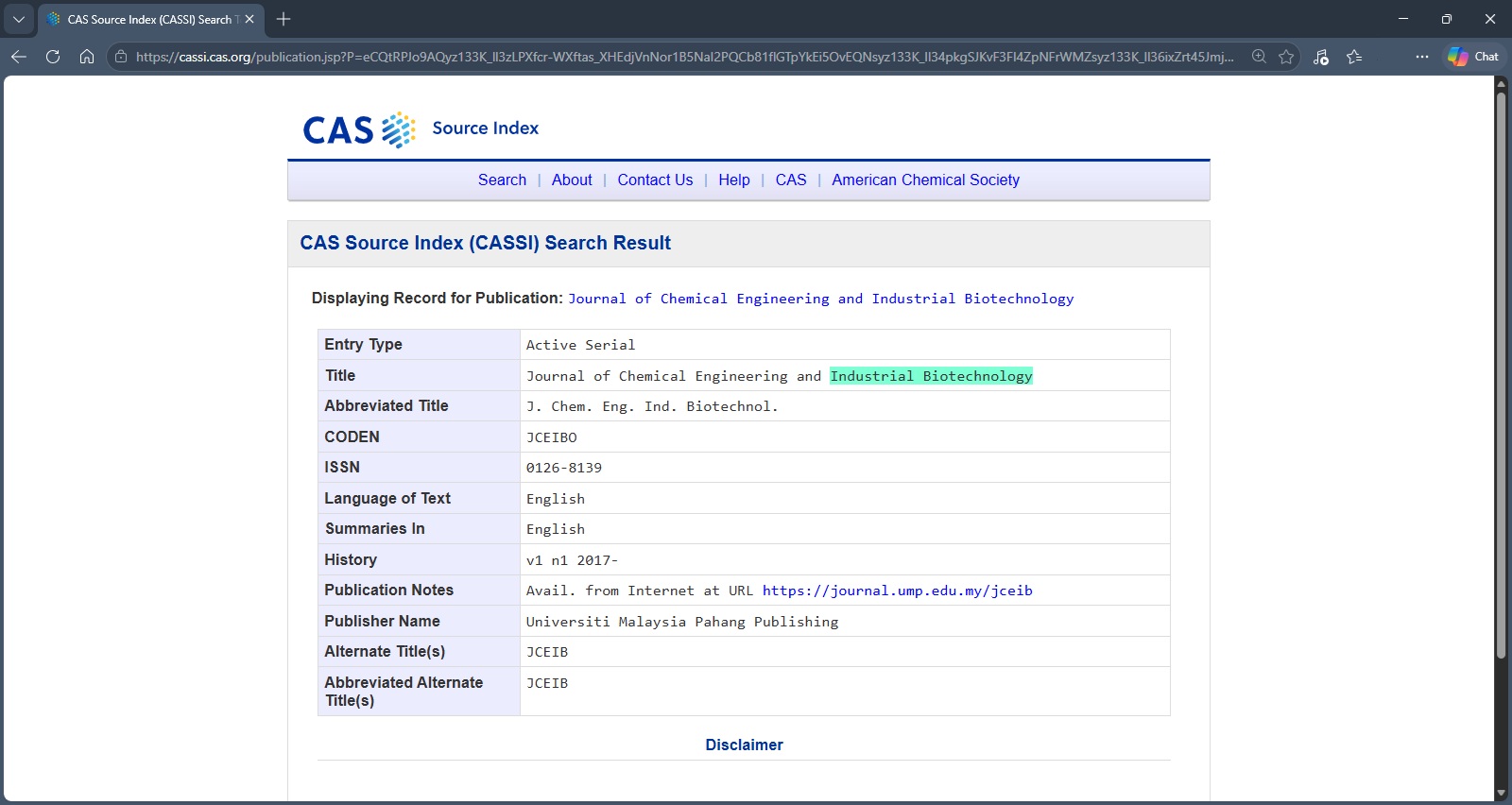View site information lock icon
The image size is (1512, 805).
point(121,57)
